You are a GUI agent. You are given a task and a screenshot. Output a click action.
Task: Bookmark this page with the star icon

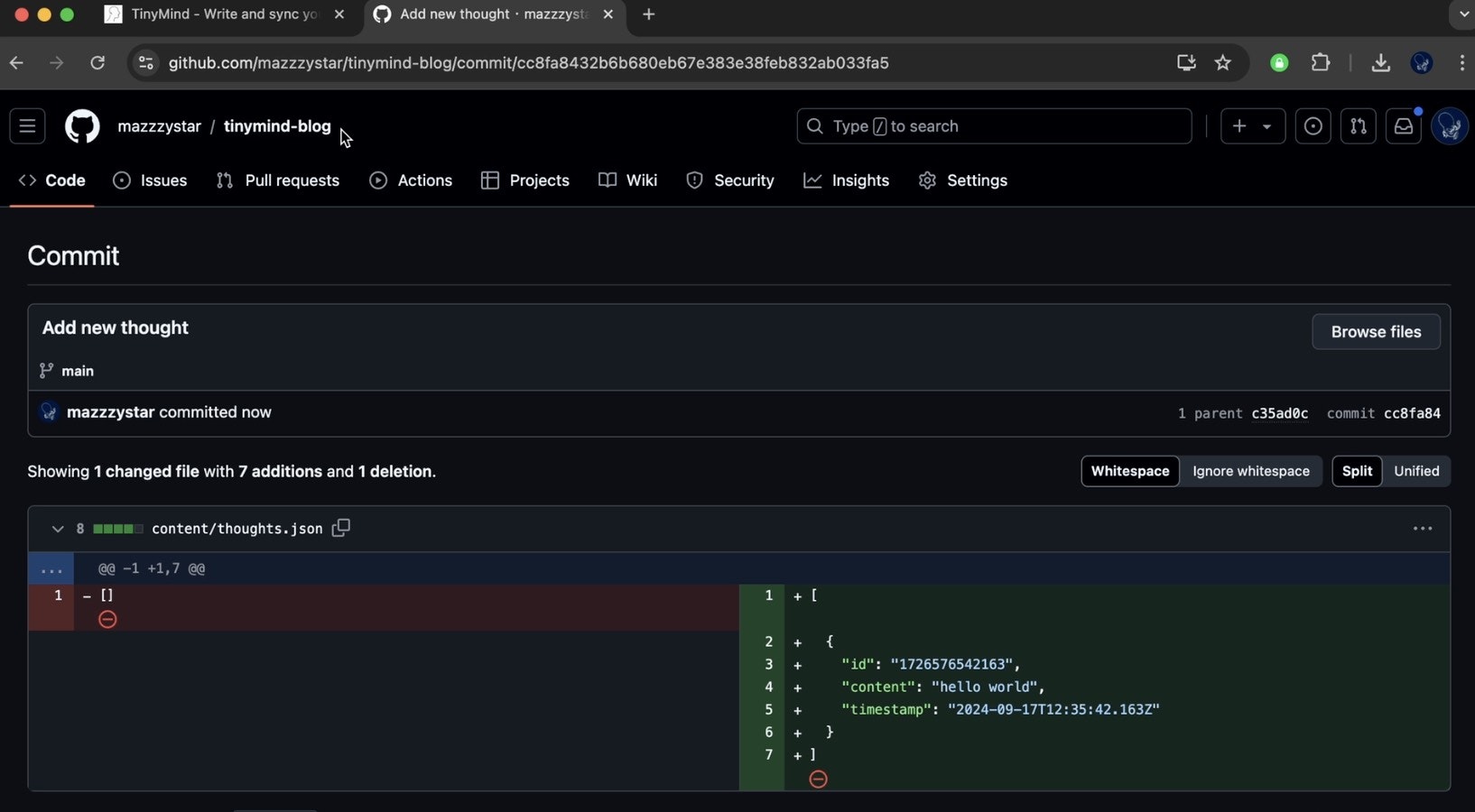(1222, 62)
